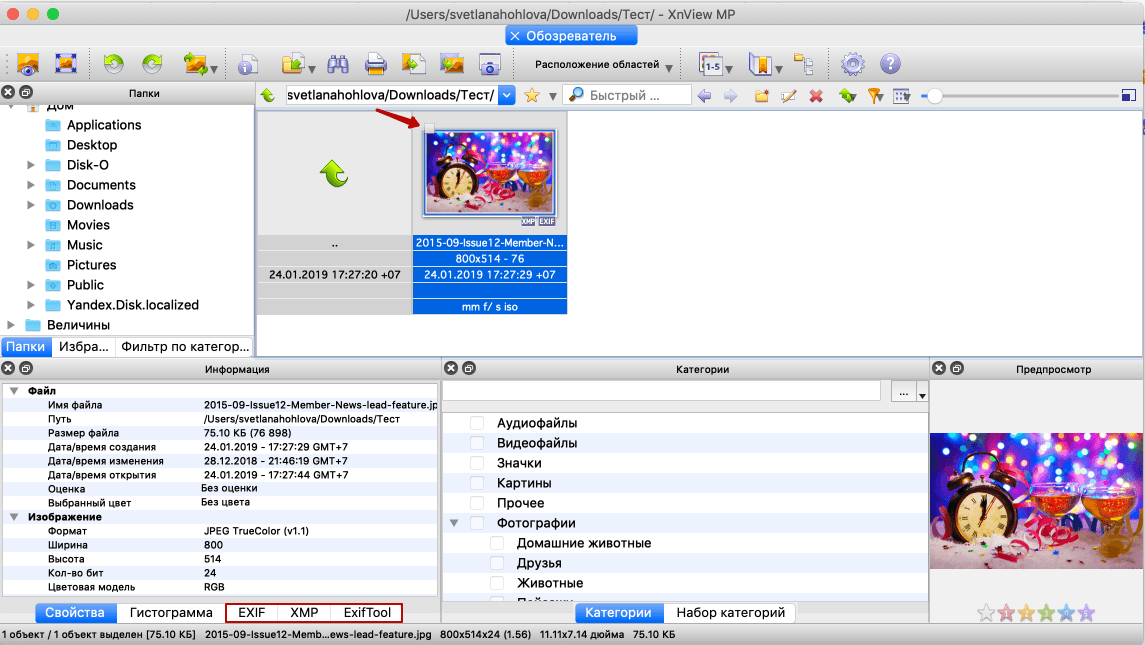Enable the Друзья category checkbox

(497, 563)
